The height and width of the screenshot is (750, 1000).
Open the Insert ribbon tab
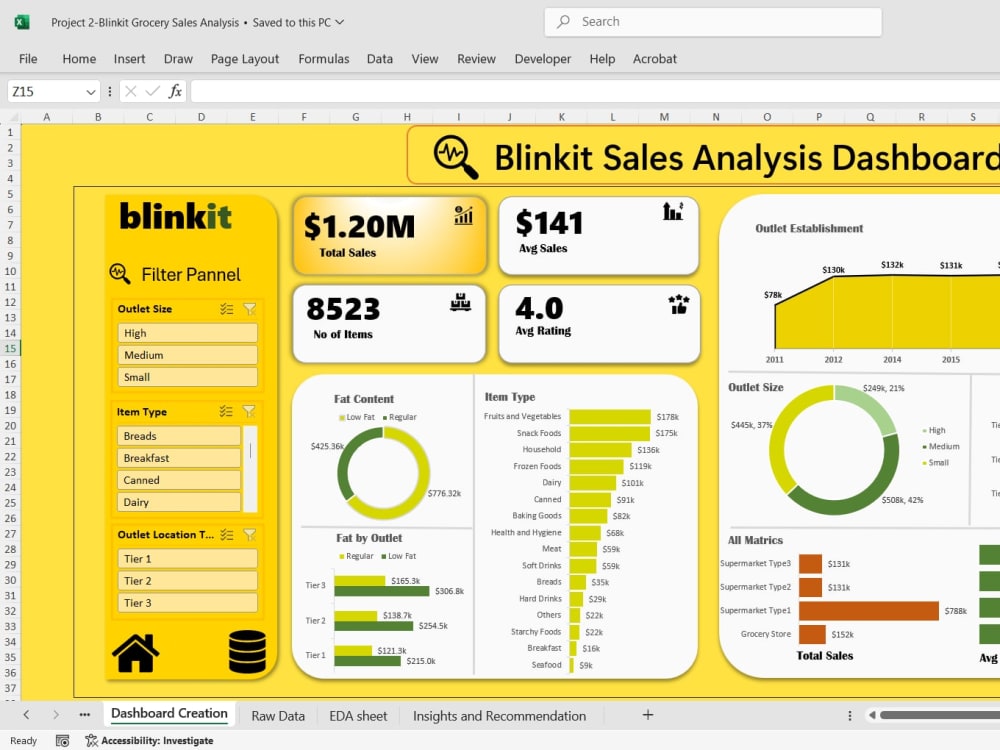point(129,59)
